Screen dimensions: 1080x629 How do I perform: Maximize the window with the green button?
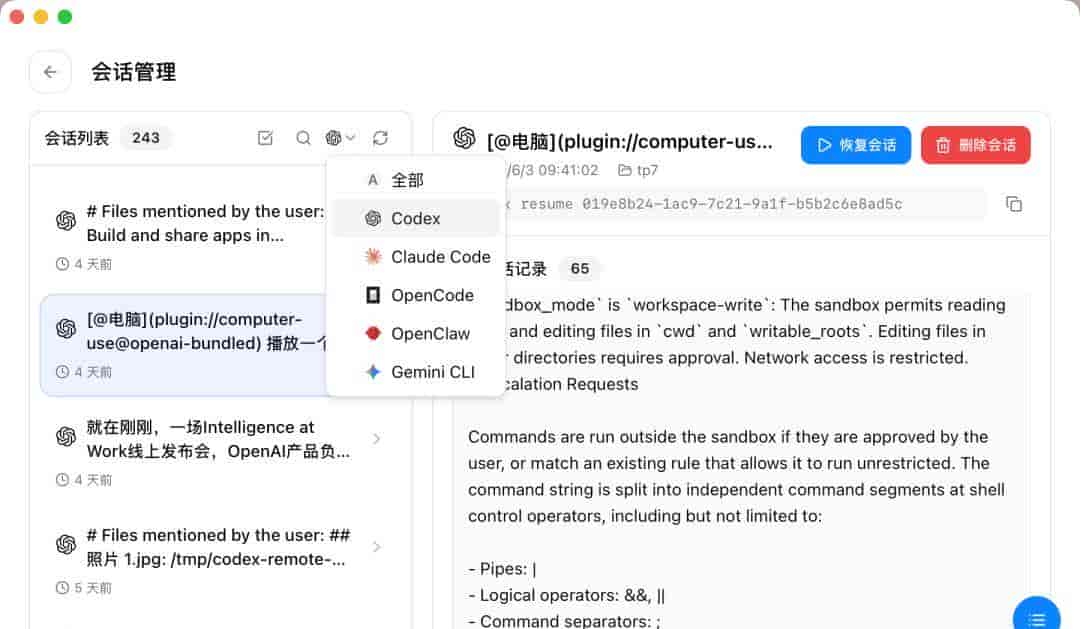[x=65, y=17]
